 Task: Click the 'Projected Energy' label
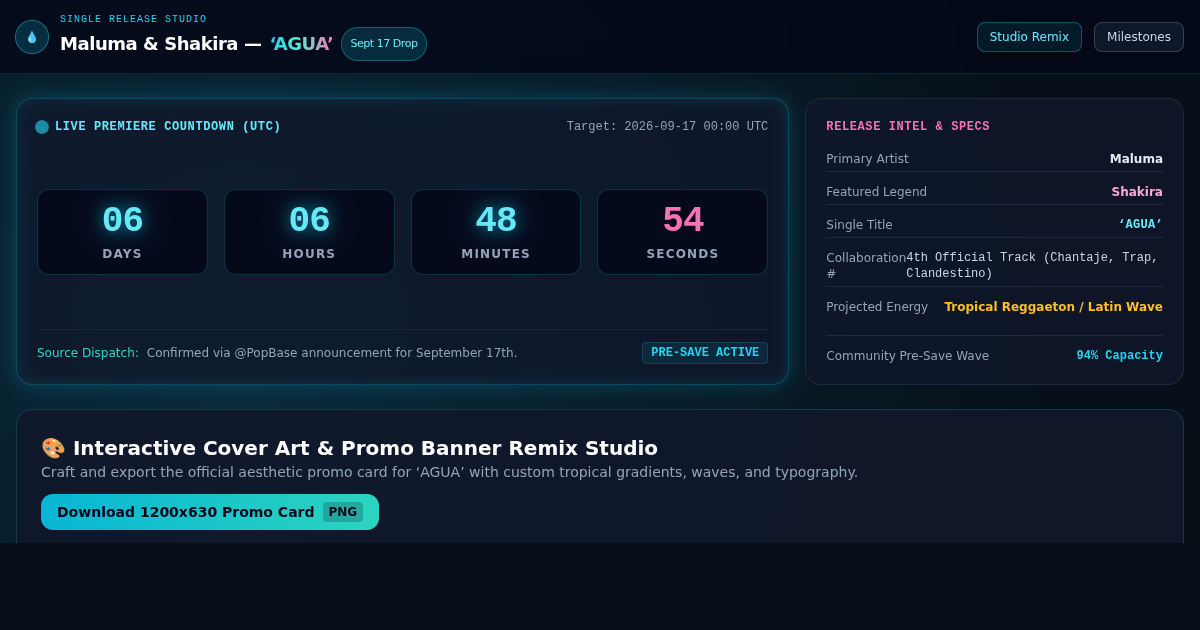[877, 307]
